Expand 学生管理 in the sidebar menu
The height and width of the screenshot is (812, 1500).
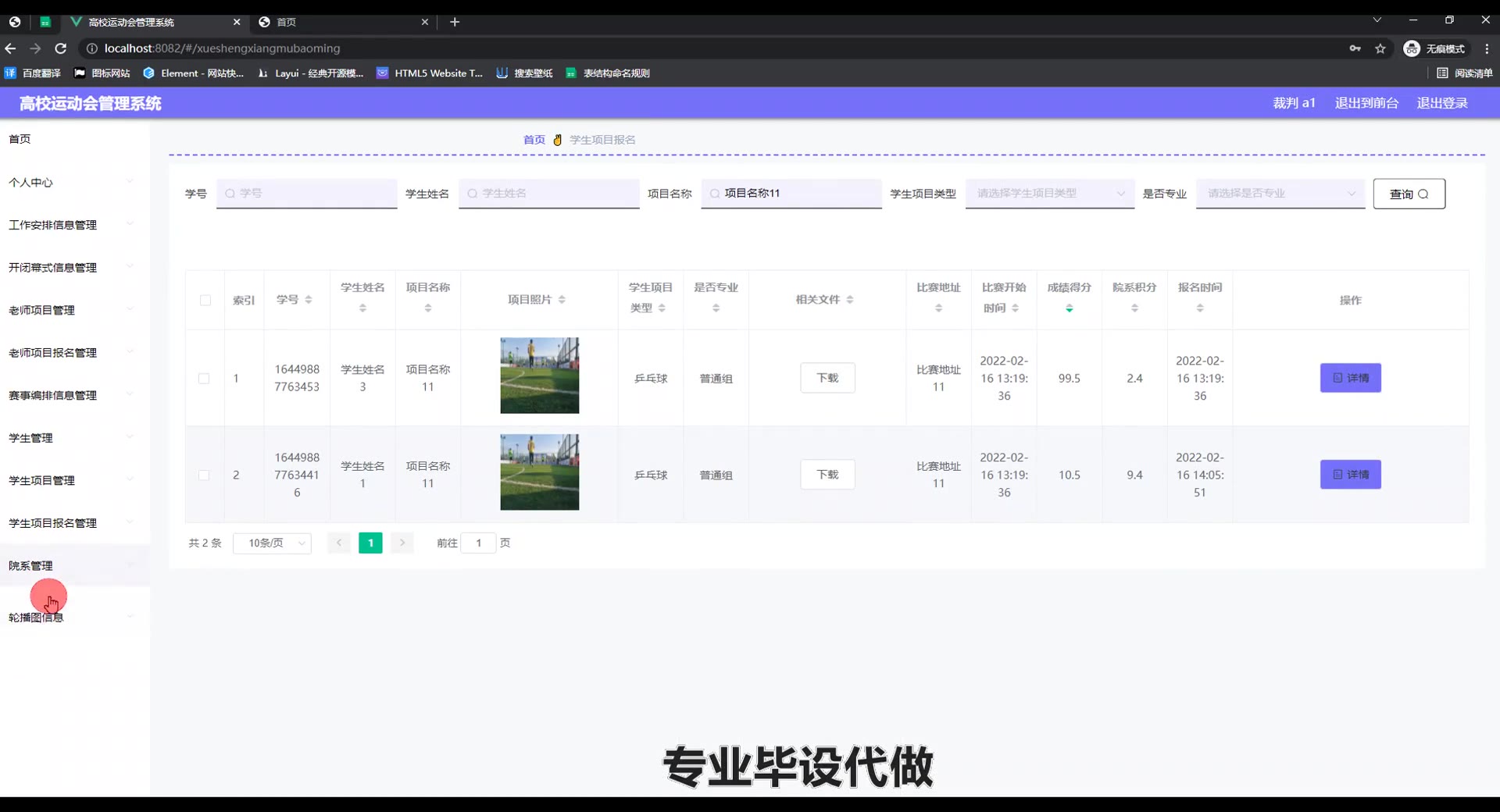70,438
